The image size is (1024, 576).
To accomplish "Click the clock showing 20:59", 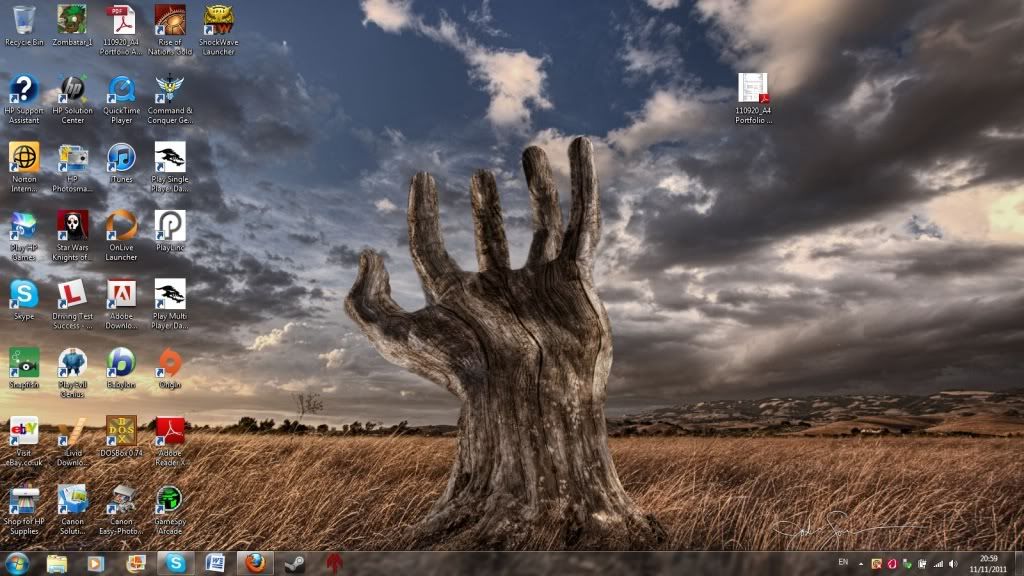I will (x=988, y=563).
